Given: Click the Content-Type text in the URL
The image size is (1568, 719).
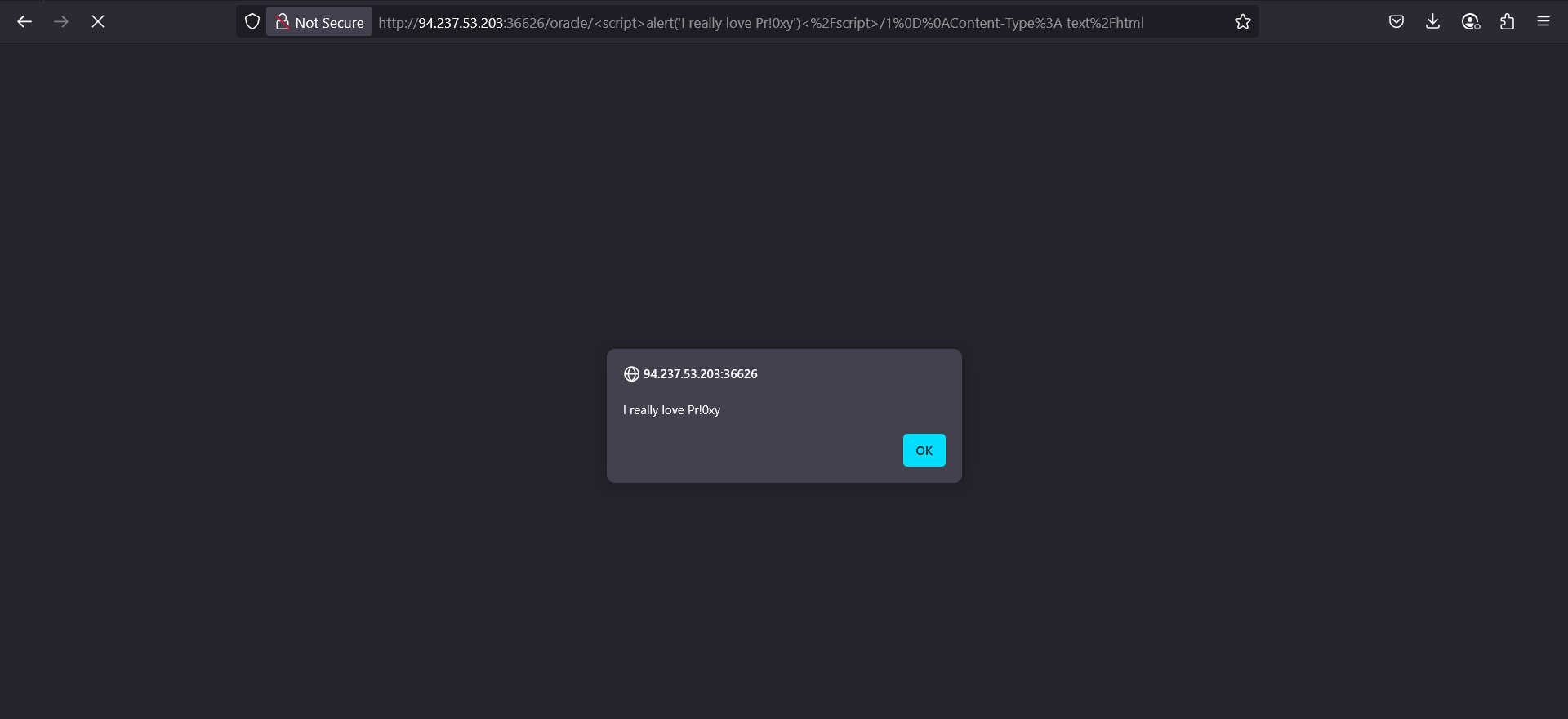Looking at the screenshot, I should [x=1021, y=23].
